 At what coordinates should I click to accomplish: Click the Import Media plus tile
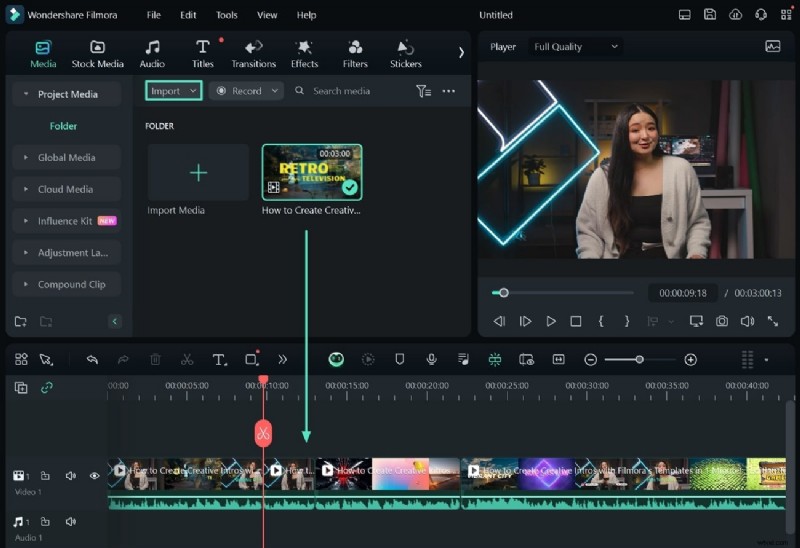(x=198, y=172)
